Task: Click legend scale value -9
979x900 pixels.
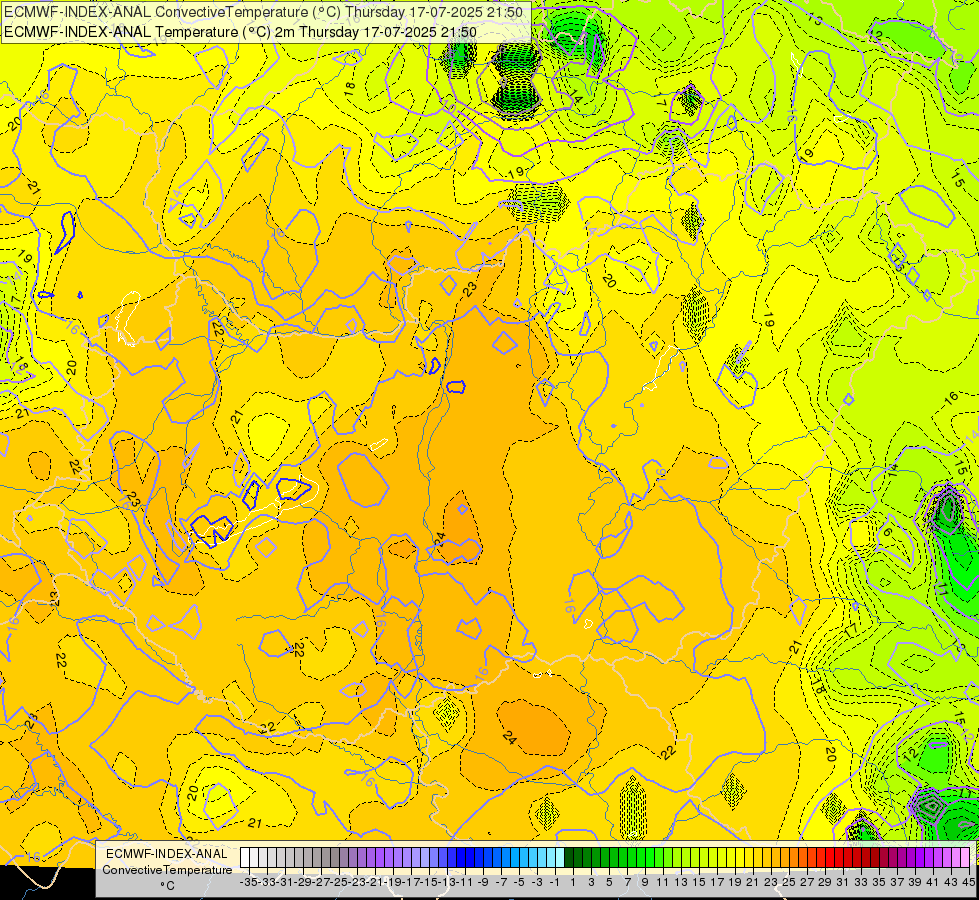Action: 483,882
